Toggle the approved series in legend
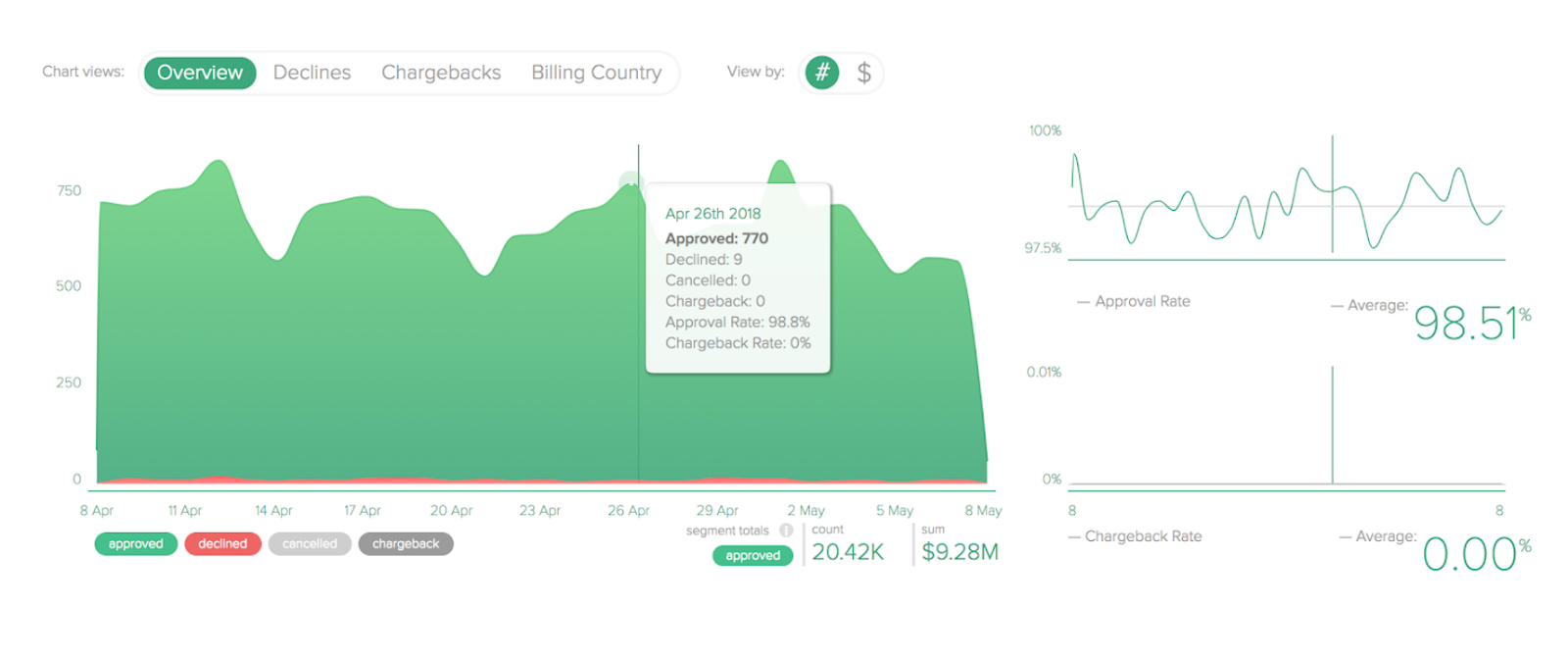The height and width of the screenshot is (659, 1568). (135, 544)
